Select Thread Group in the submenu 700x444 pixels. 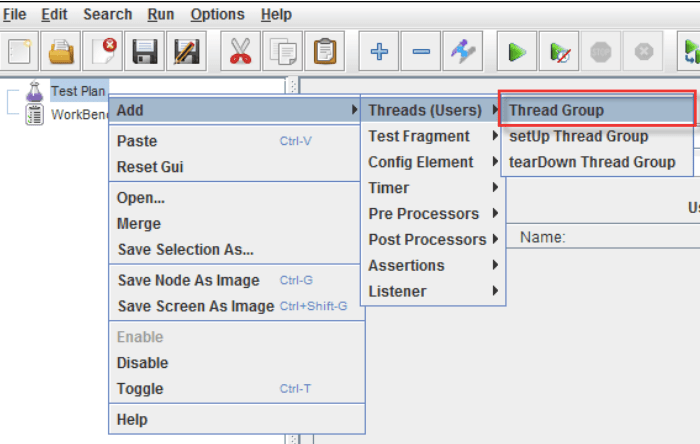point(597,110)
